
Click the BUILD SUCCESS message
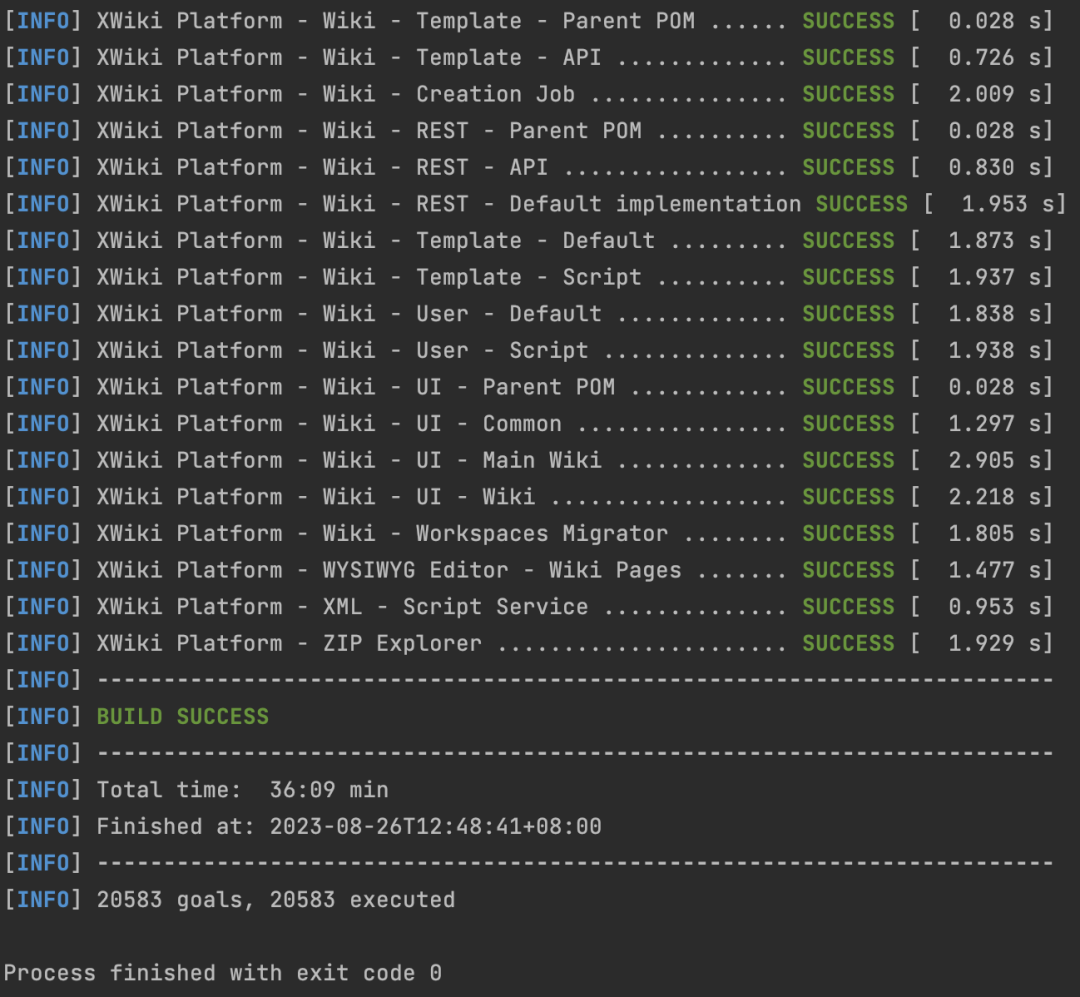pyautogui.click(x=182, y=716)
